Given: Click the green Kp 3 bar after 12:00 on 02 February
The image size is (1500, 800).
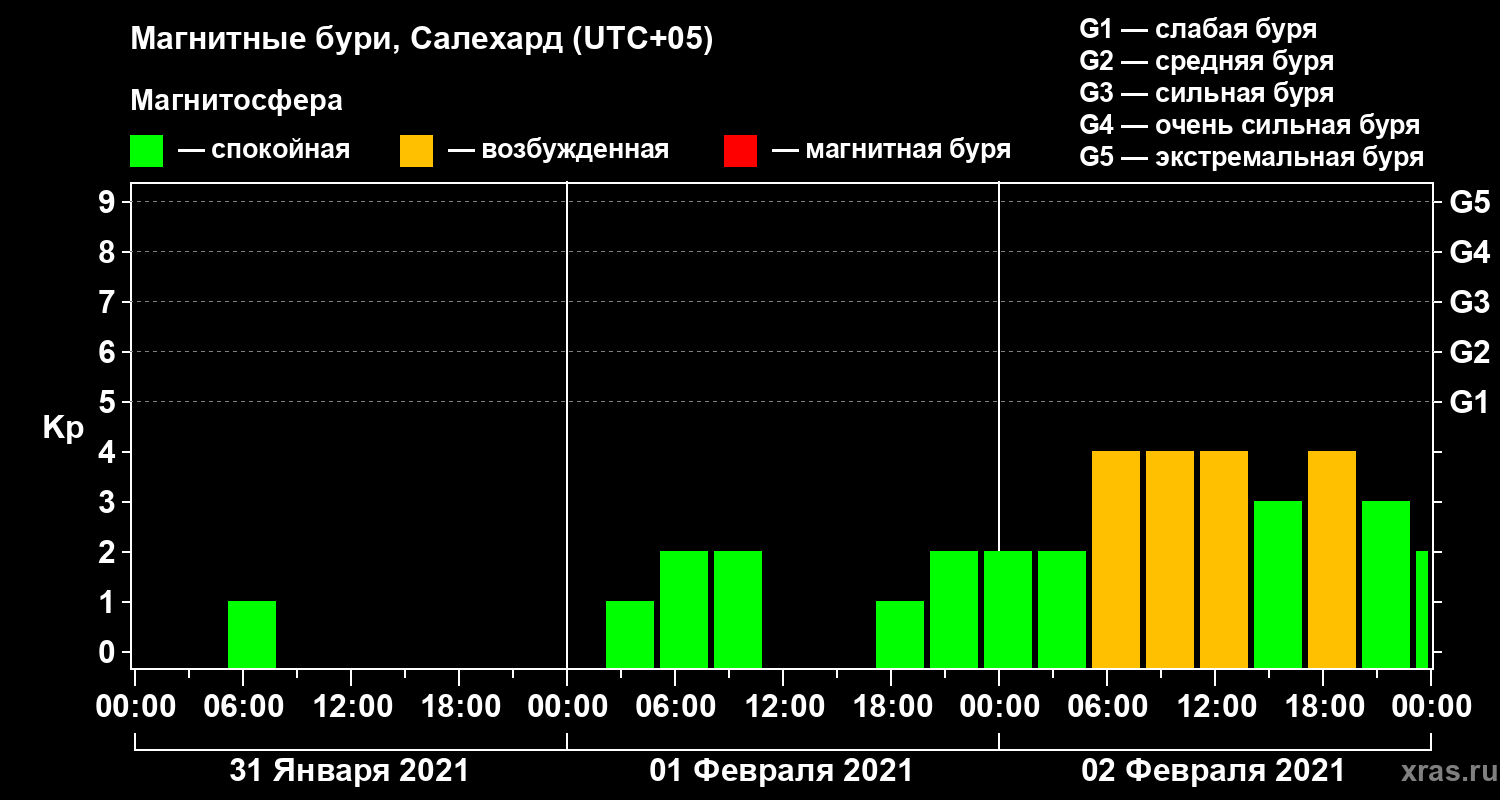Looking at the screenshot, I should (1278, 584).
